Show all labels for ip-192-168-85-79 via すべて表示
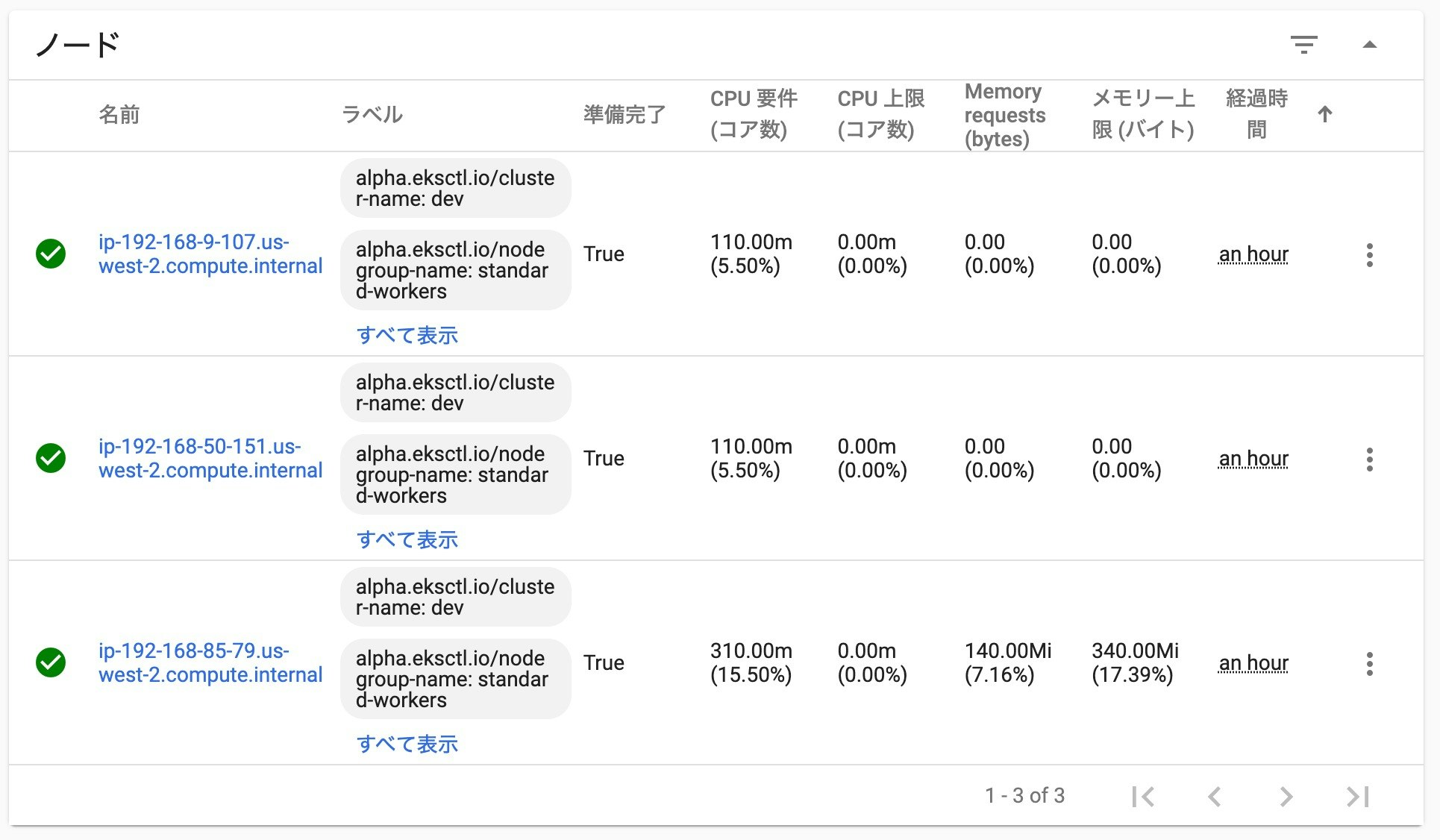The width and height of the screenshot is (1440, 840). 408,744
